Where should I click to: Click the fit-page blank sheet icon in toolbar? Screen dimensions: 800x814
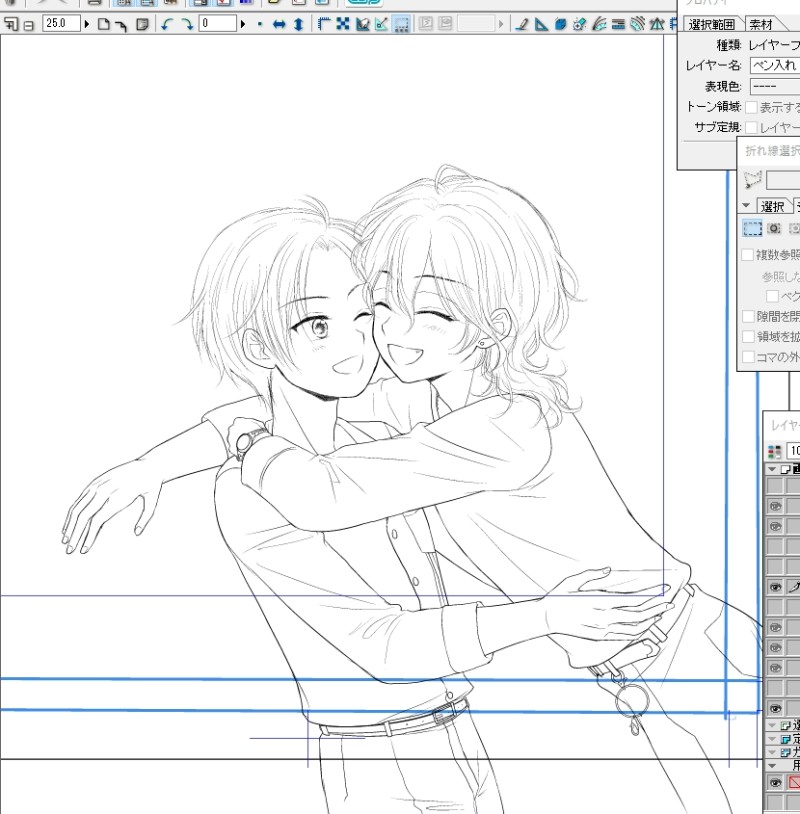click(104, 24)
